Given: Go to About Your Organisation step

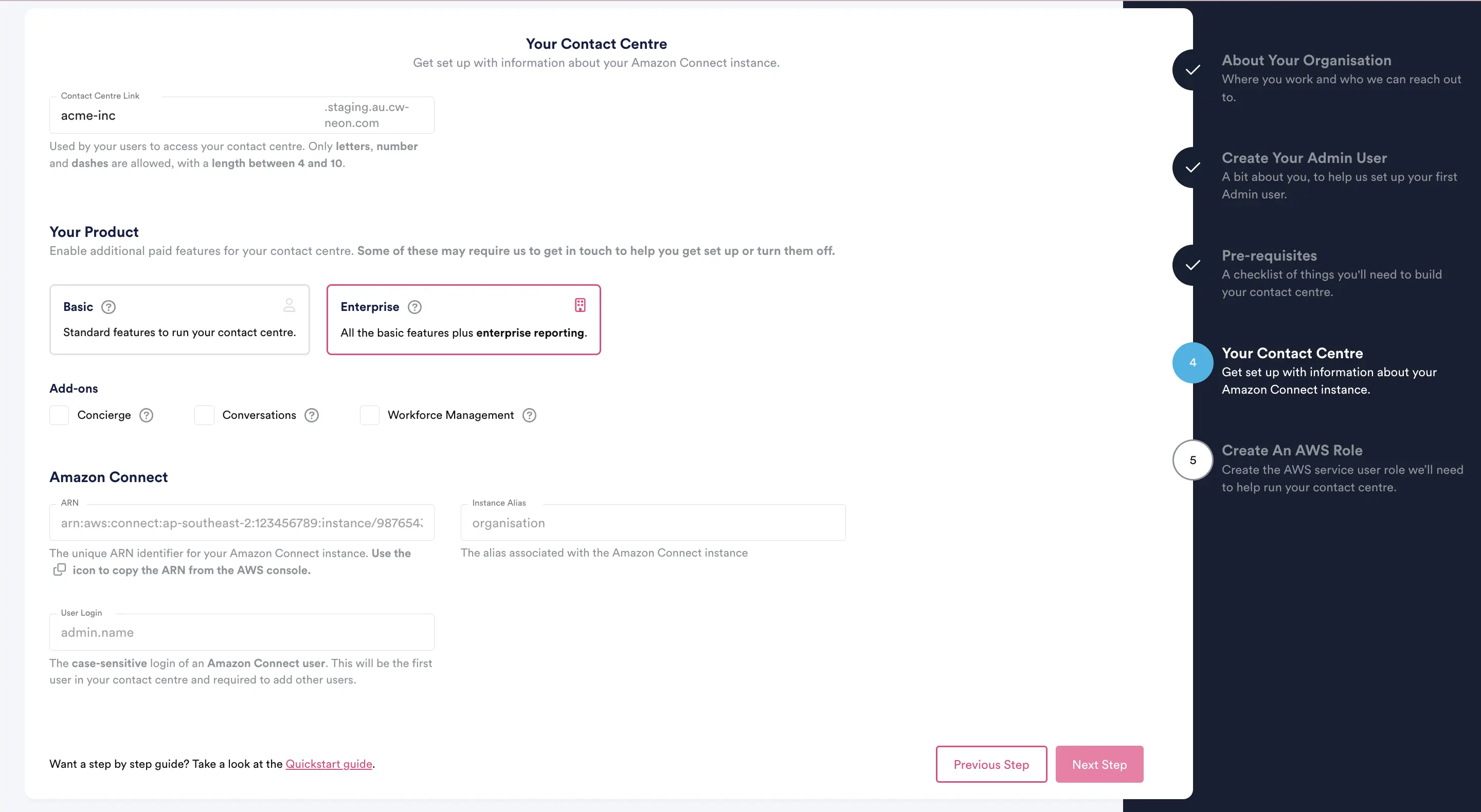Looking at the screenshot, I should click(x=1306, y=61).
